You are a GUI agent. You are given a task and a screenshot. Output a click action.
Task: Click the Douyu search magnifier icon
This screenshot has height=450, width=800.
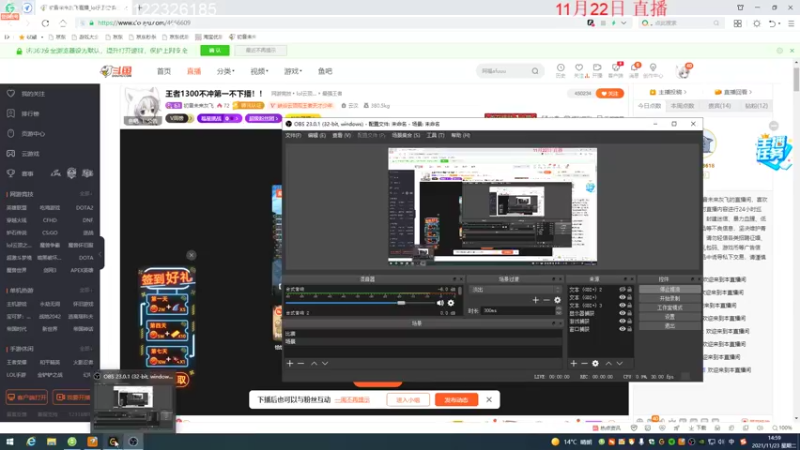(535, 71)
